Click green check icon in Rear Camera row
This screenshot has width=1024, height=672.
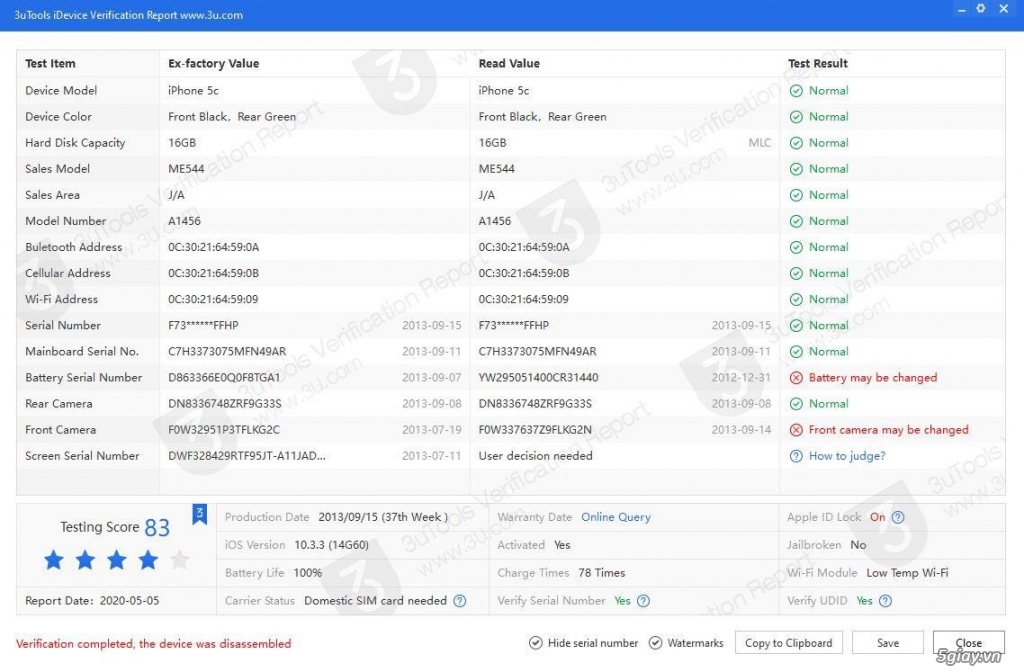tap(796, 404)
